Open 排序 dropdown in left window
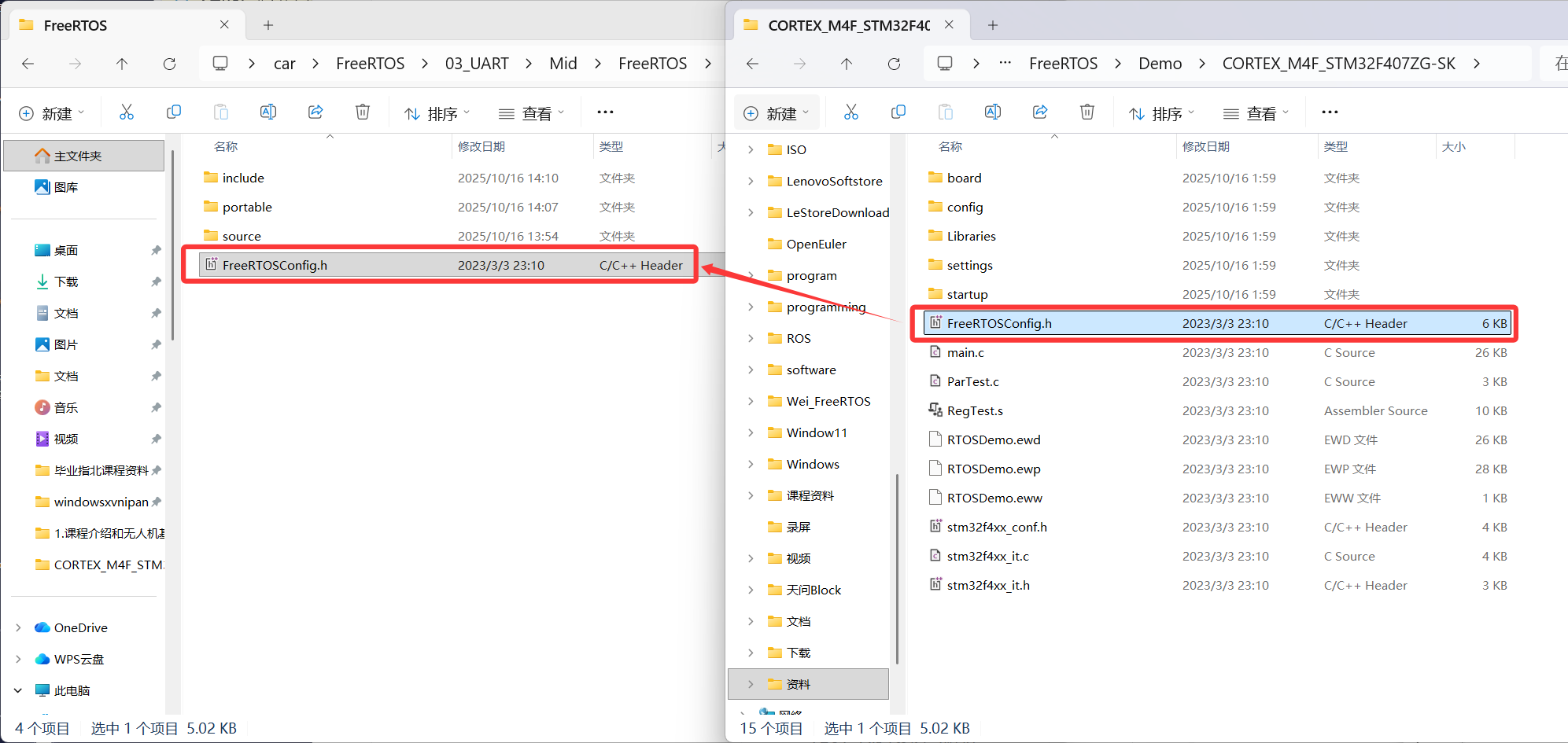1568x743 pixels. tap(437, 113)
